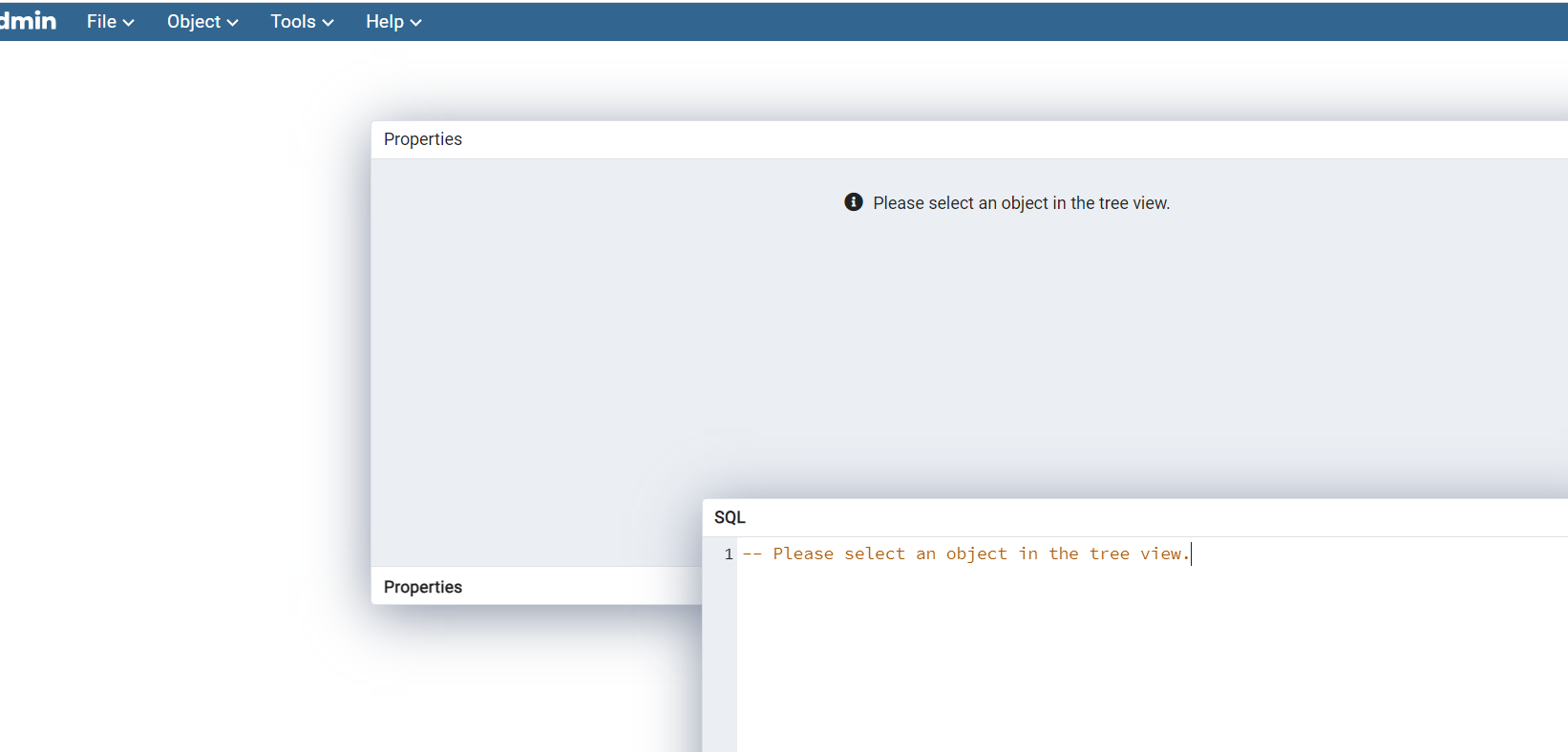Screen dimensions: 1568x752
Task: Click empty SQL editor area below line 1
Action: (1098, 658)
